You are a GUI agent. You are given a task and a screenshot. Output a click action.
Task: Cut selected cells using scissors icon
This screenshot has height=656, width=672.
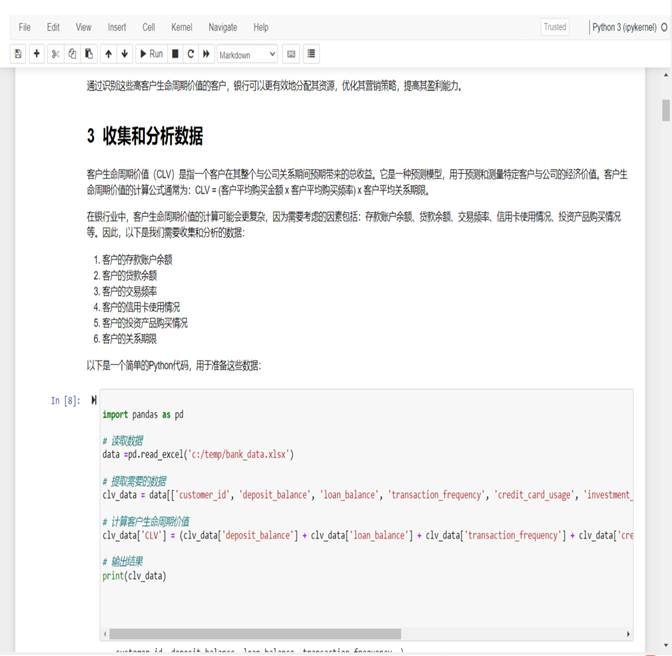pos(56,54)
